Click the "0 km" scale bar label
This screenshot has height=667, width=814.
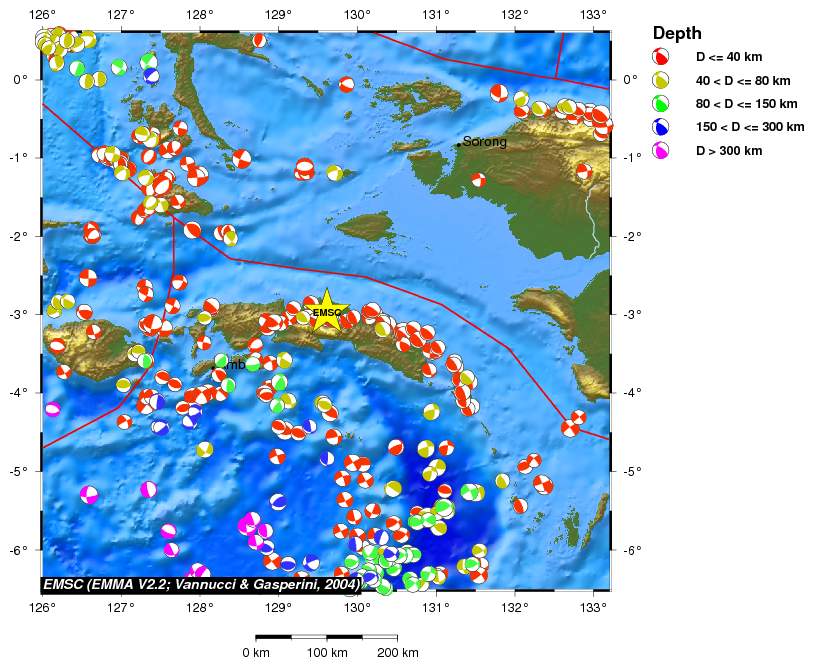[x=256, y=653]
